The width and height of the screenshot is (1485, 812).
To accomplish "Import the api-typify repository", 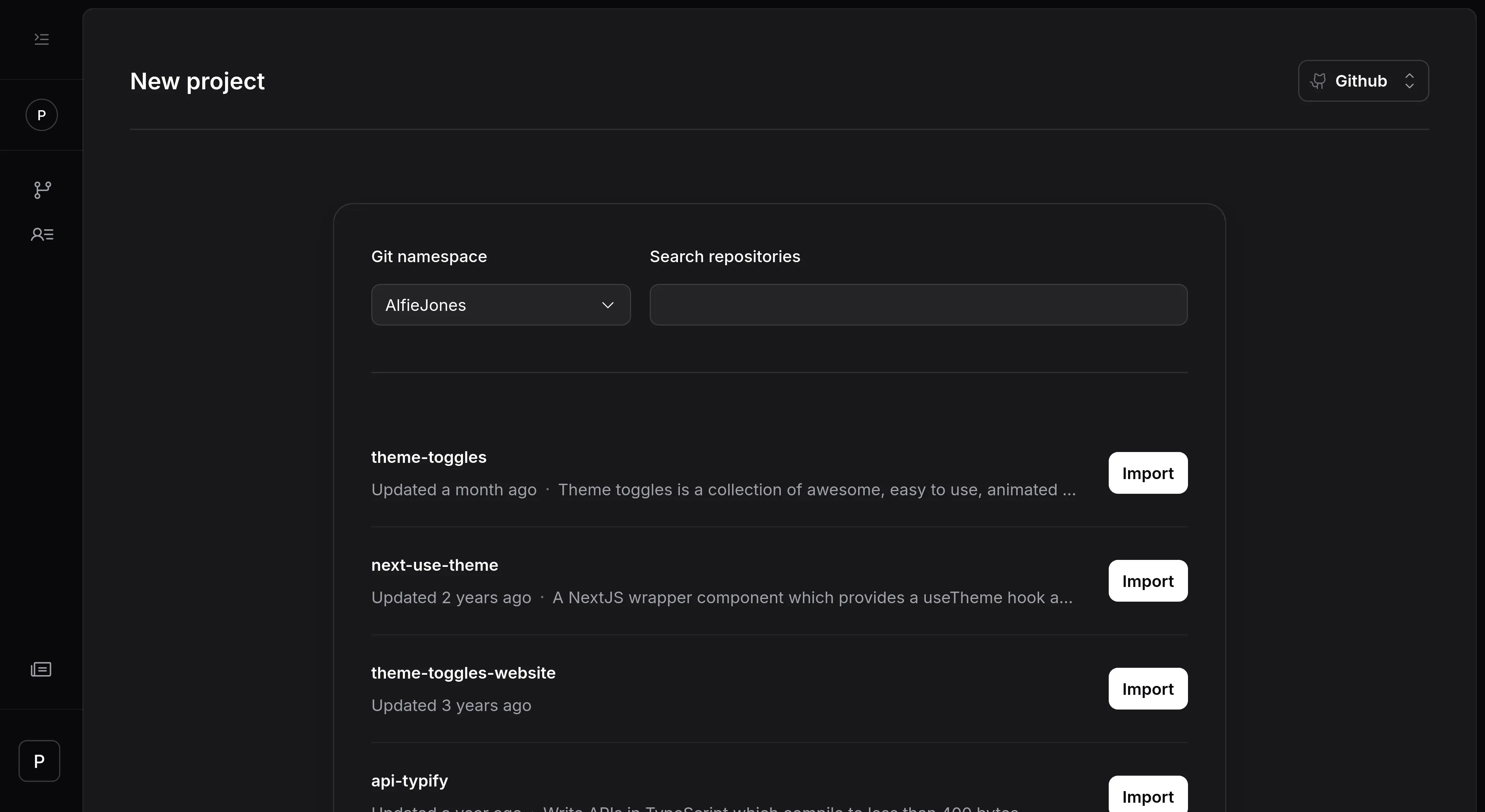I will 1148,796.
